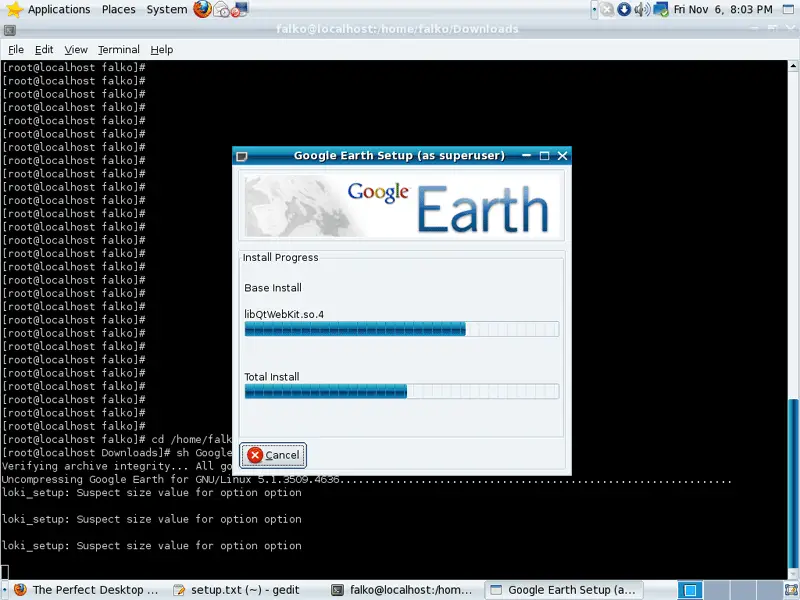
Task: Open the terminal Edit menu
Action: click(44, 49)
